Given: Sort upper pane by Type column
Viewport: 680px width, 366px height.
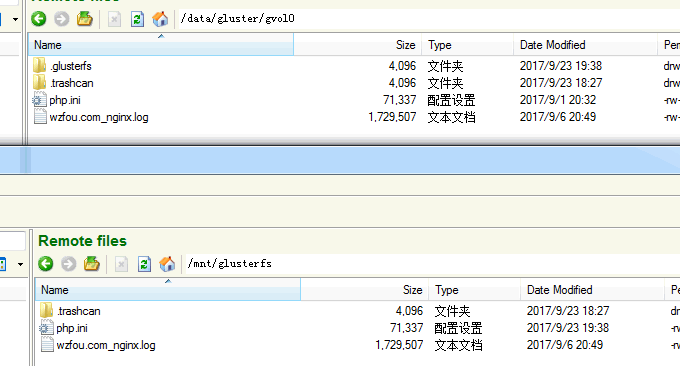Looking at the screenshot, I should click(468, 45).
